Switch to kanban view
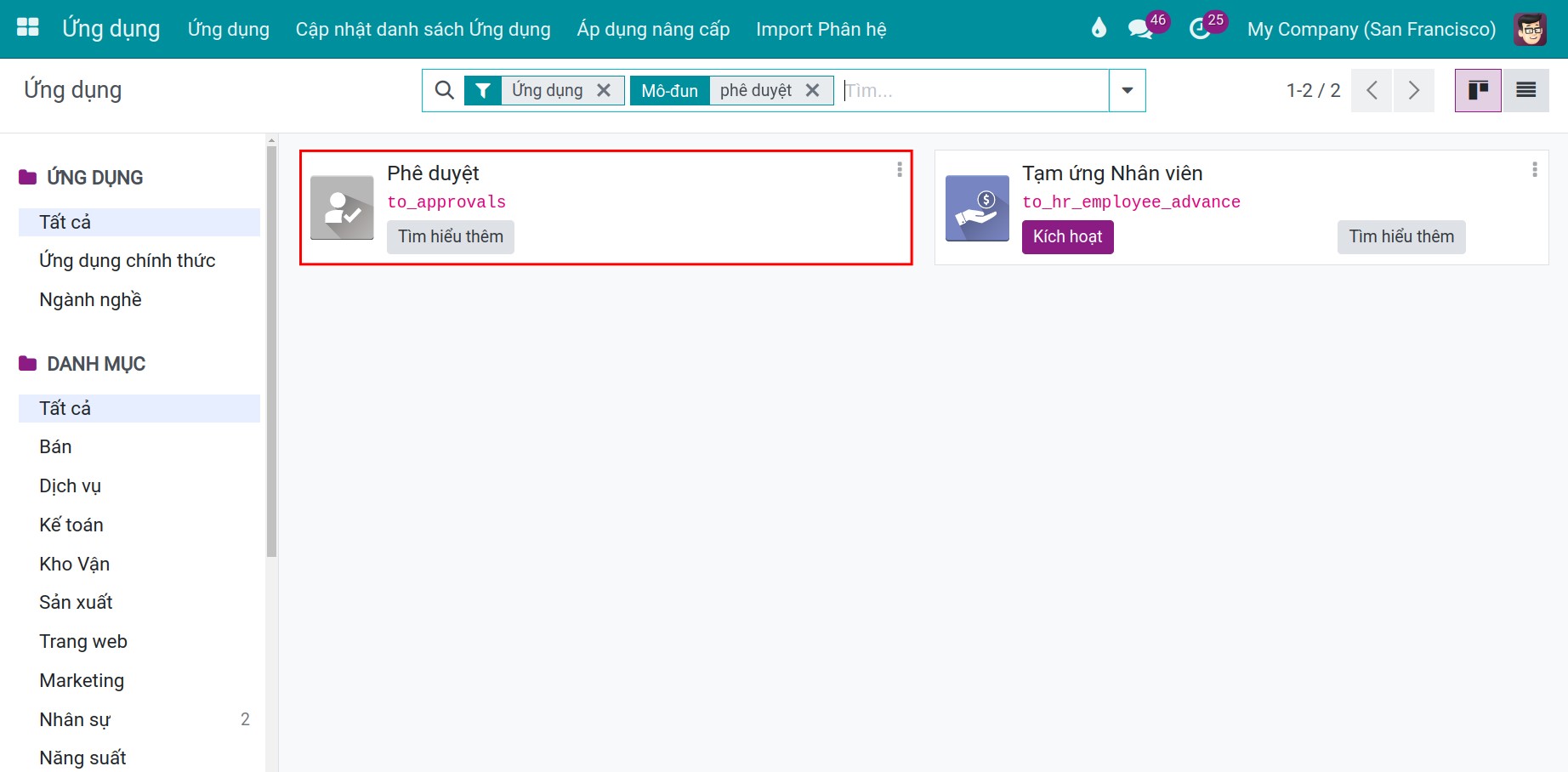Image resolution: width=1568 pixels, height=772 pixels. [x=1478, y=90]
